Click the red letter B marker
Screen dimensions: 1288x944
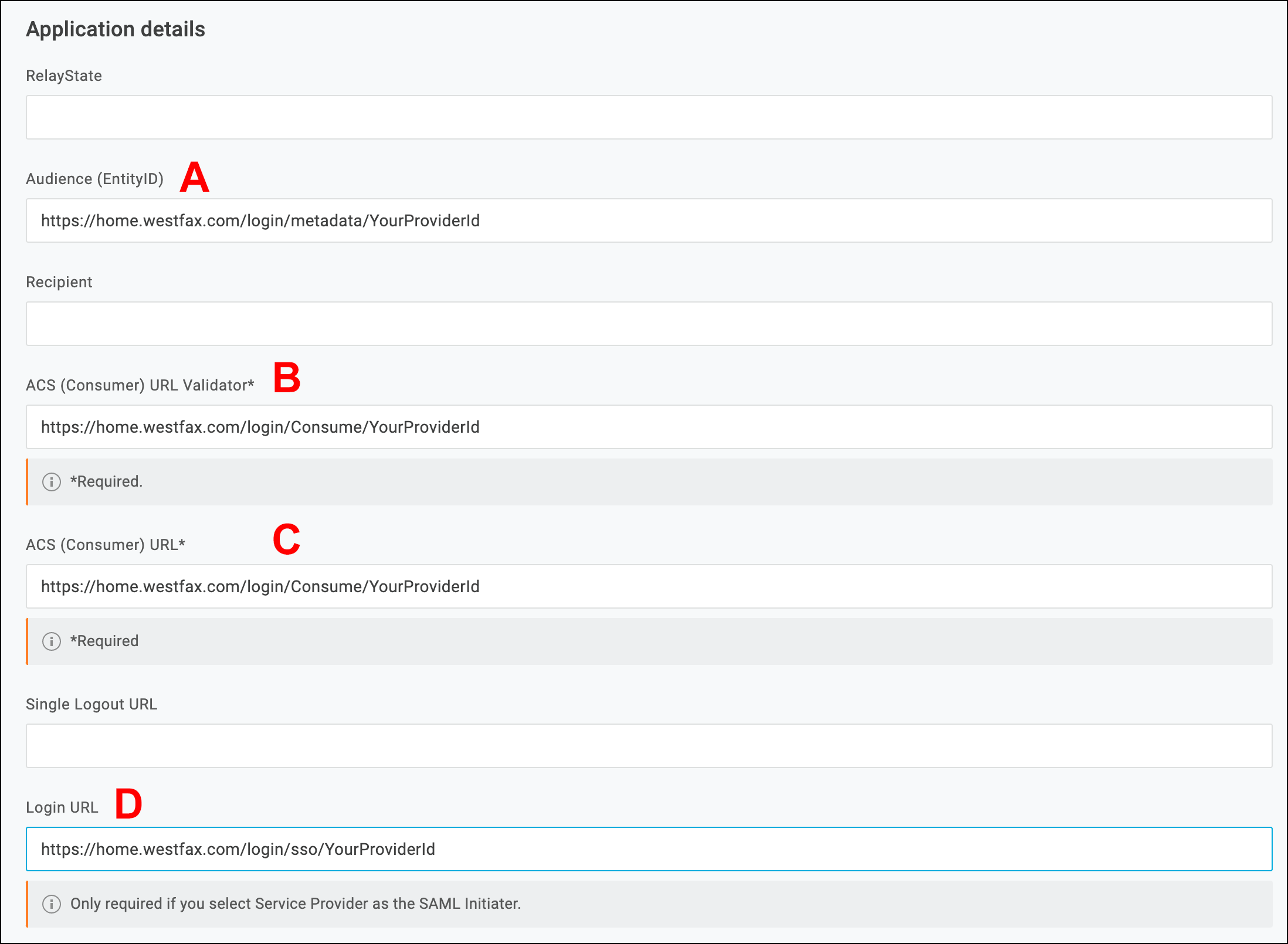click(287, 378)
